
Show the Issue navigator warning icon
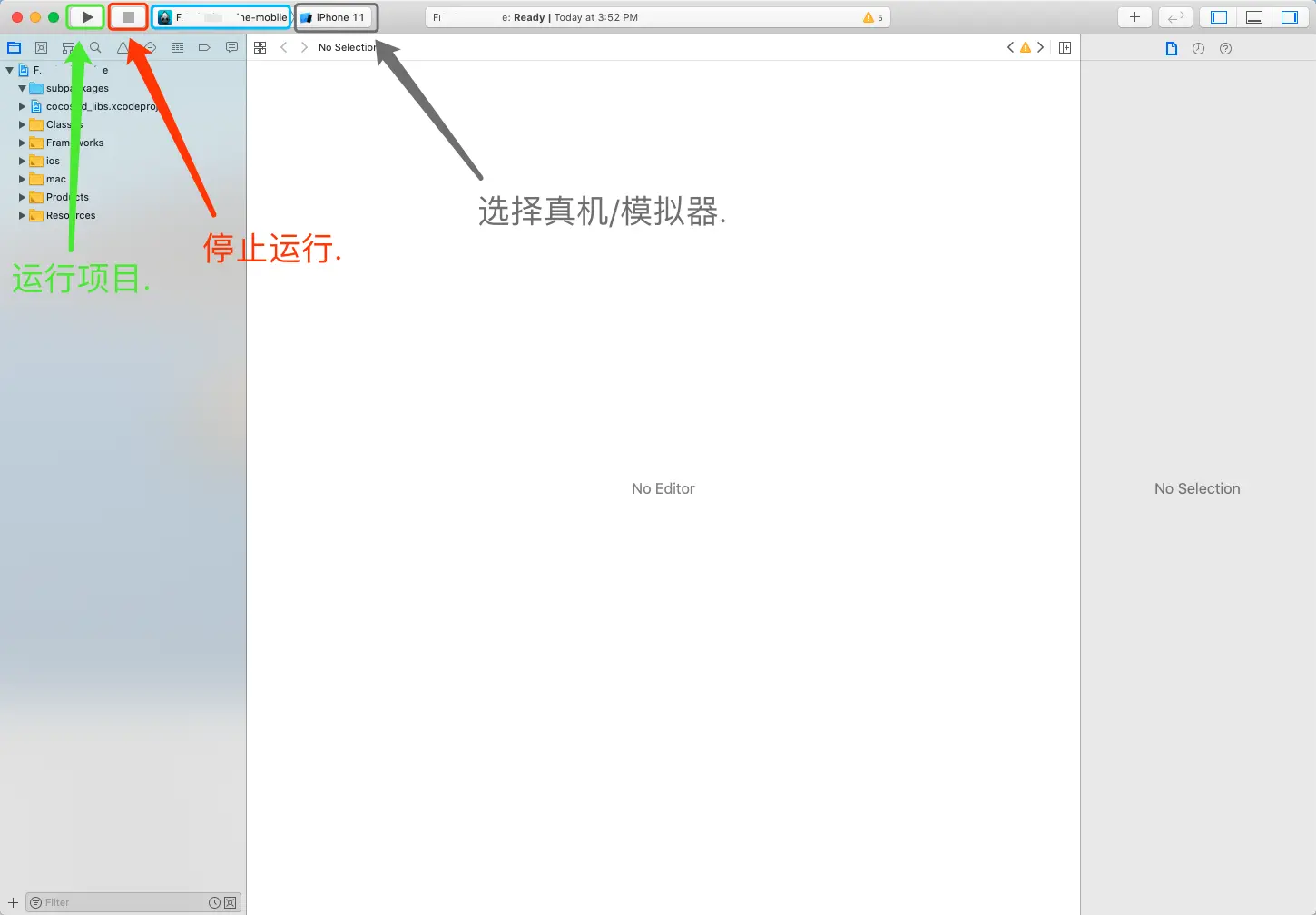(123, 47)
